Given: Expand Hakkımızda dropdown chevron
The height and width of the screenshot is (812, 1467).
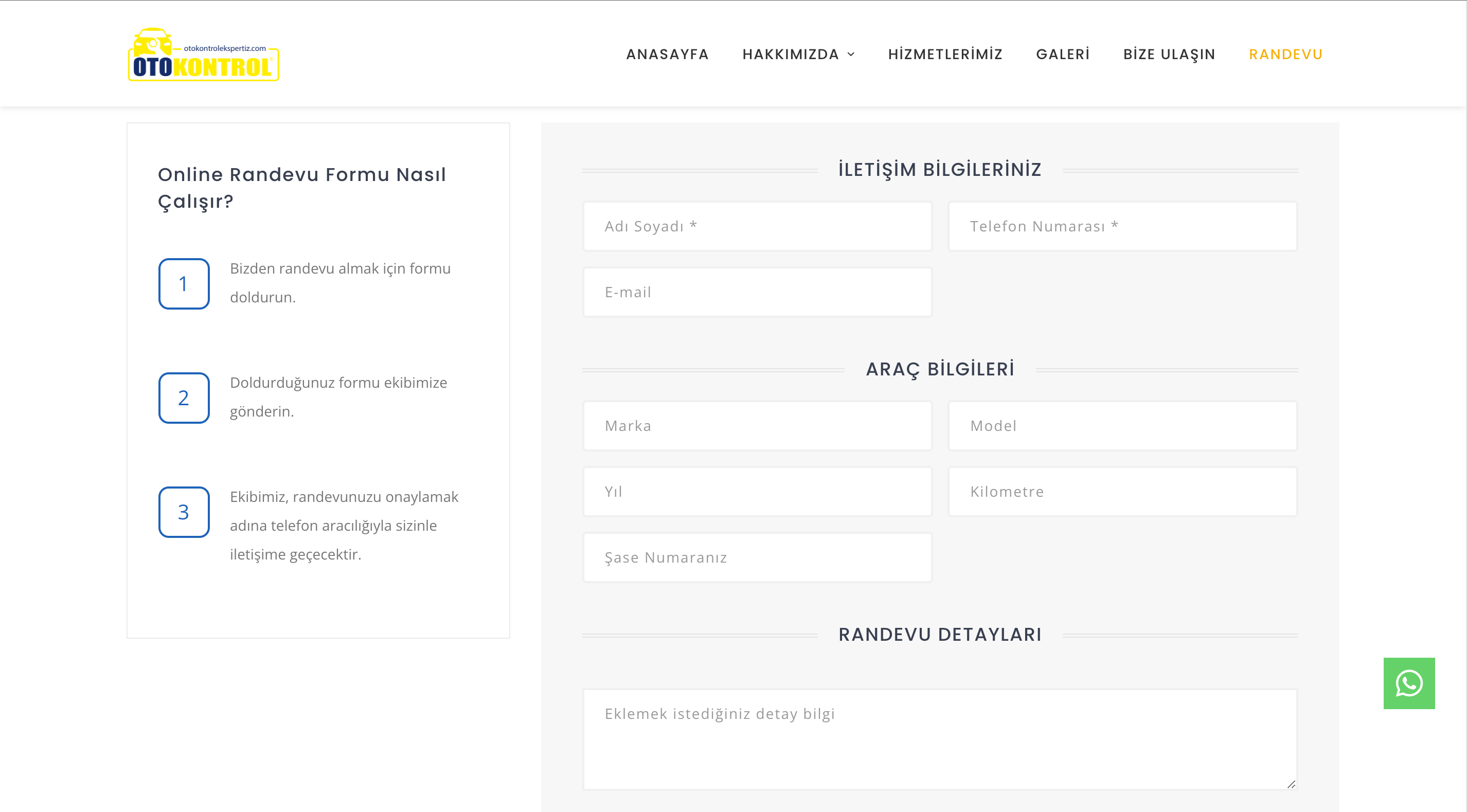Looking at the screenshot, I should tap(851, 55).
